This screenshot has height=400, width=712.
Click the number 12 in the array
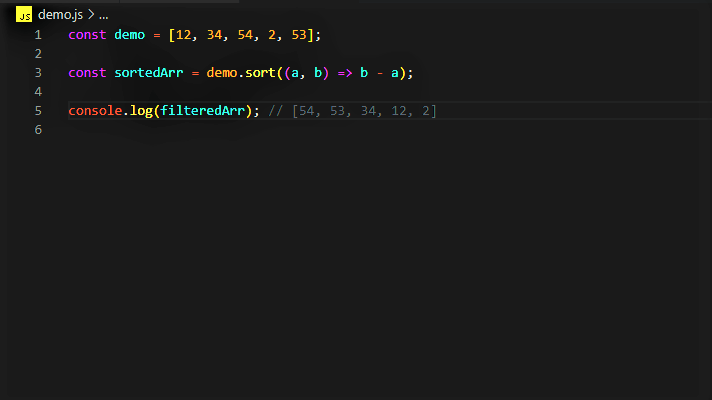pyautogui.click(x=183, y=35)
